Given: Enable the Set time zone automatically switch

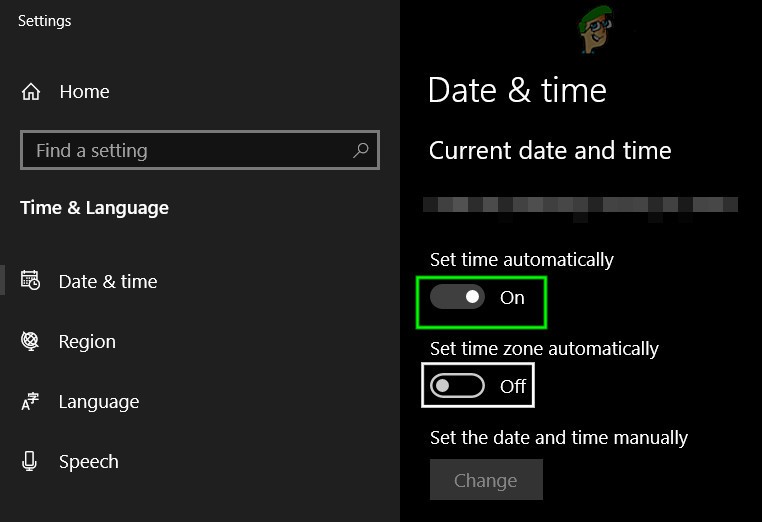Looking at the screenshot, I should click(x=457, y=386).
